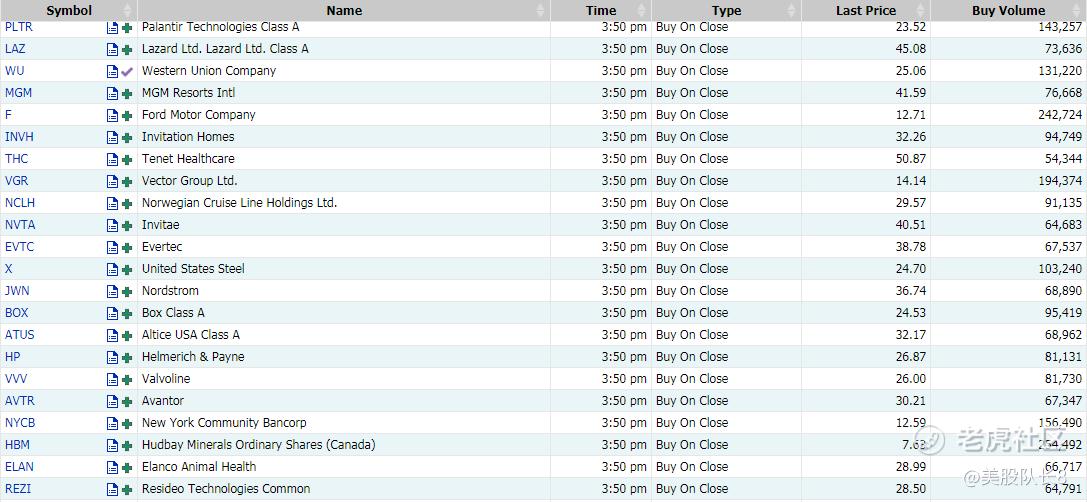The width and height of the screenshot is (1087, 502).
Task: Open the WU symbol link
Action: coord(15,71)
